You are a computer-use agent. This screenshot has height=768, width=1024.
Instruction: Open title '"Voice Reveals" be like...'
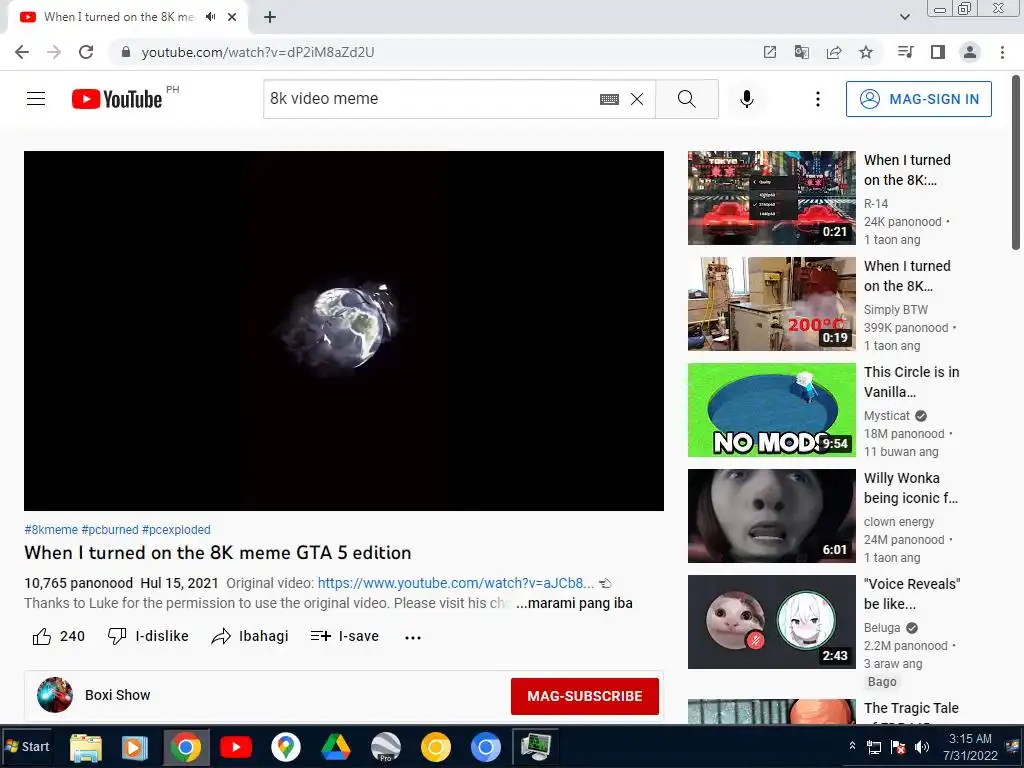[912, 594]
